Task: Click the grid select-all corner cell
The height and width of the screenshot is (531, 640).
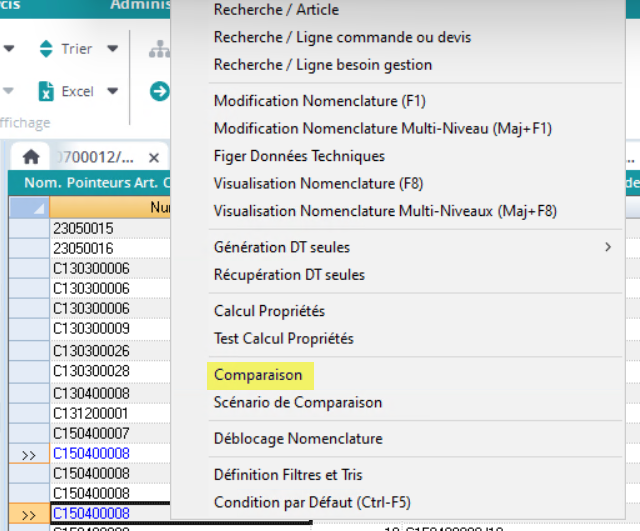Action: [28, 207]
